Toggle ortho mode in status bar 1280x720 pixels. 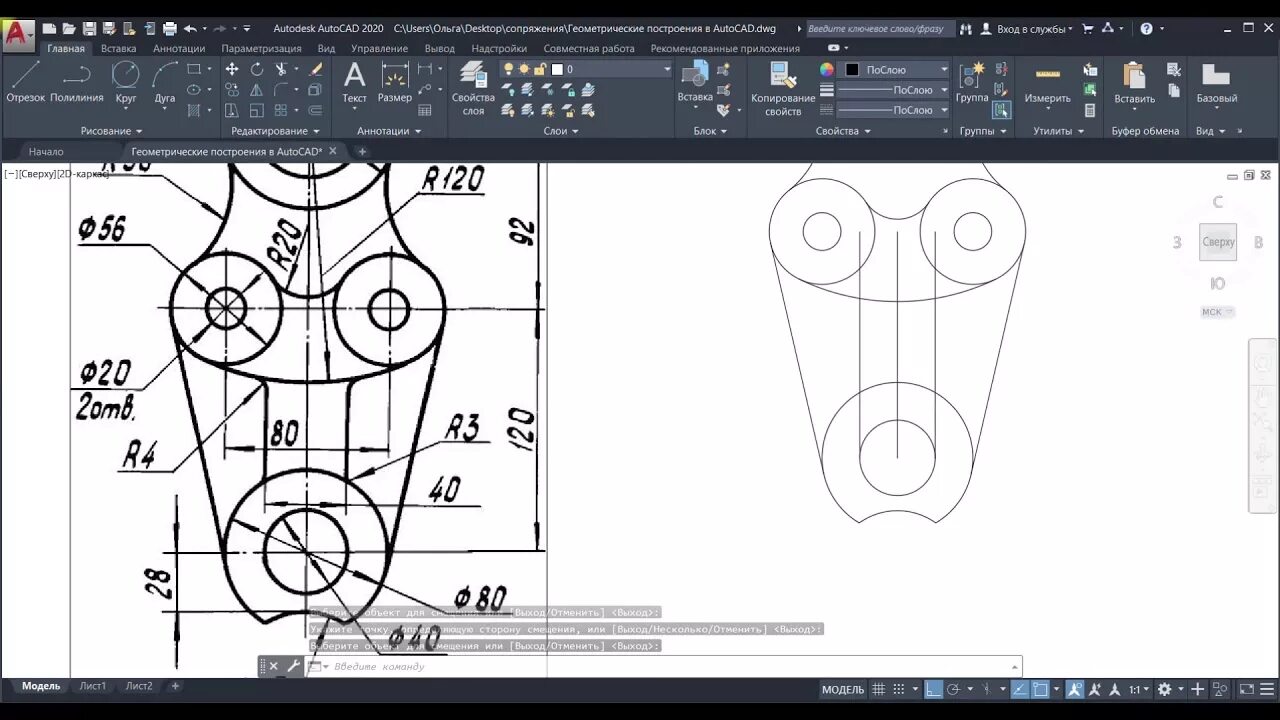click(933, 689)
